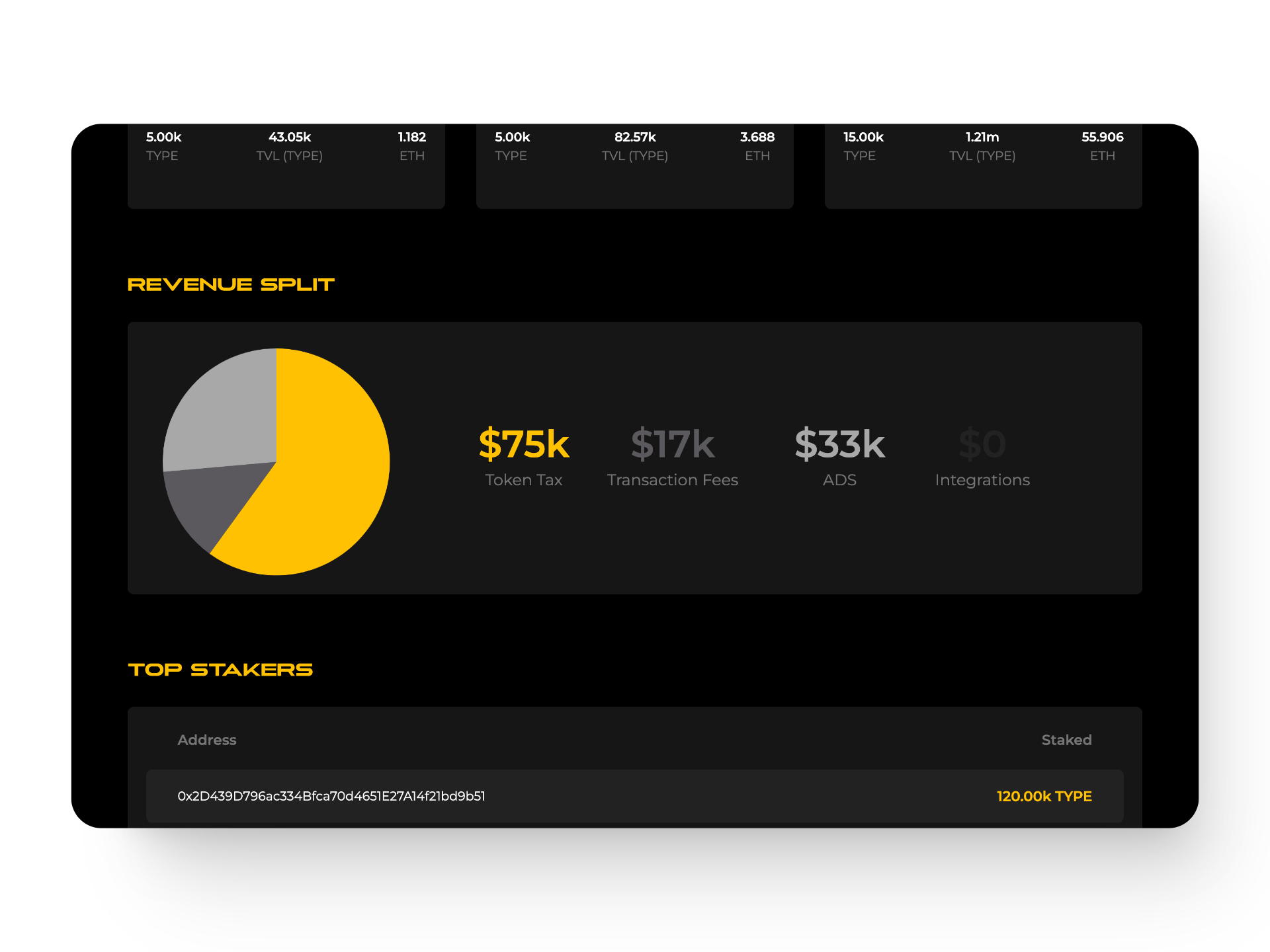Screen dimensions: 1270x952
Task: Click the 43.05k TVL (TYPE) value
Action: point(289,137)
